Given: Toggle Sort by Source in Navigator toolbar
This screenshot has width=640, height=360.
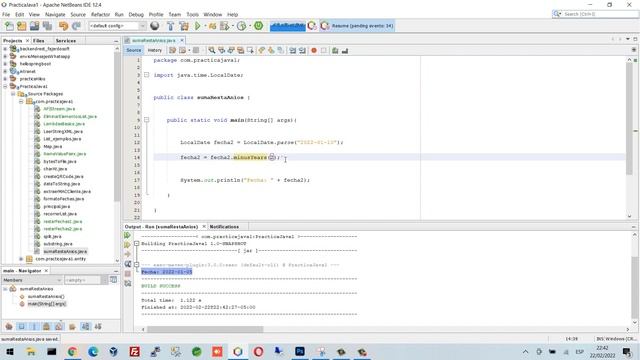Looking at the screenshot, I should pos(98,327).
